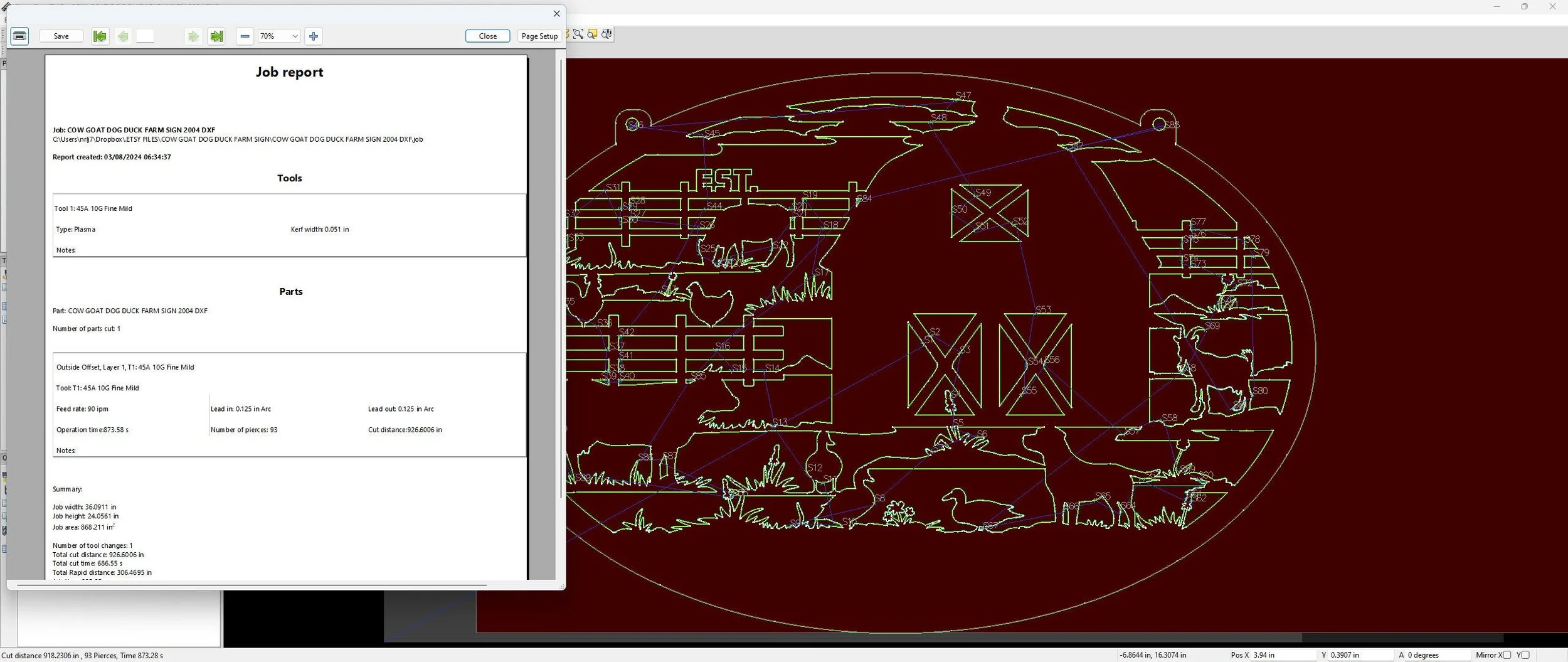This screenshot has width=1568, height=662.
Task: Click the text 'Operation time:873.58 s'
Action: [x=92, y=430]
